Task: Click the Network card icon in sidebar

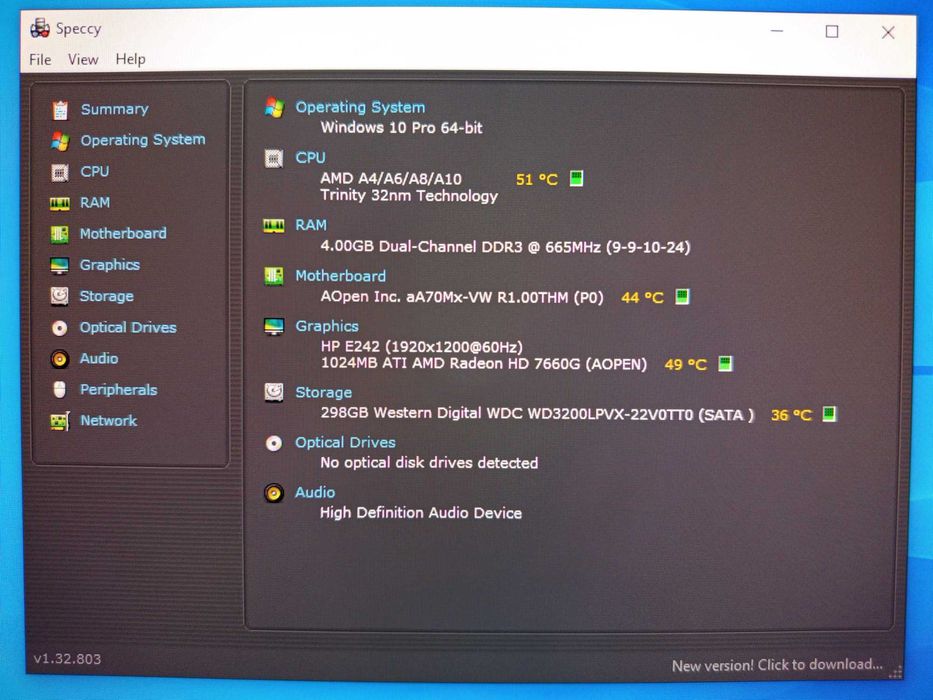Action: tap(60, 421)
